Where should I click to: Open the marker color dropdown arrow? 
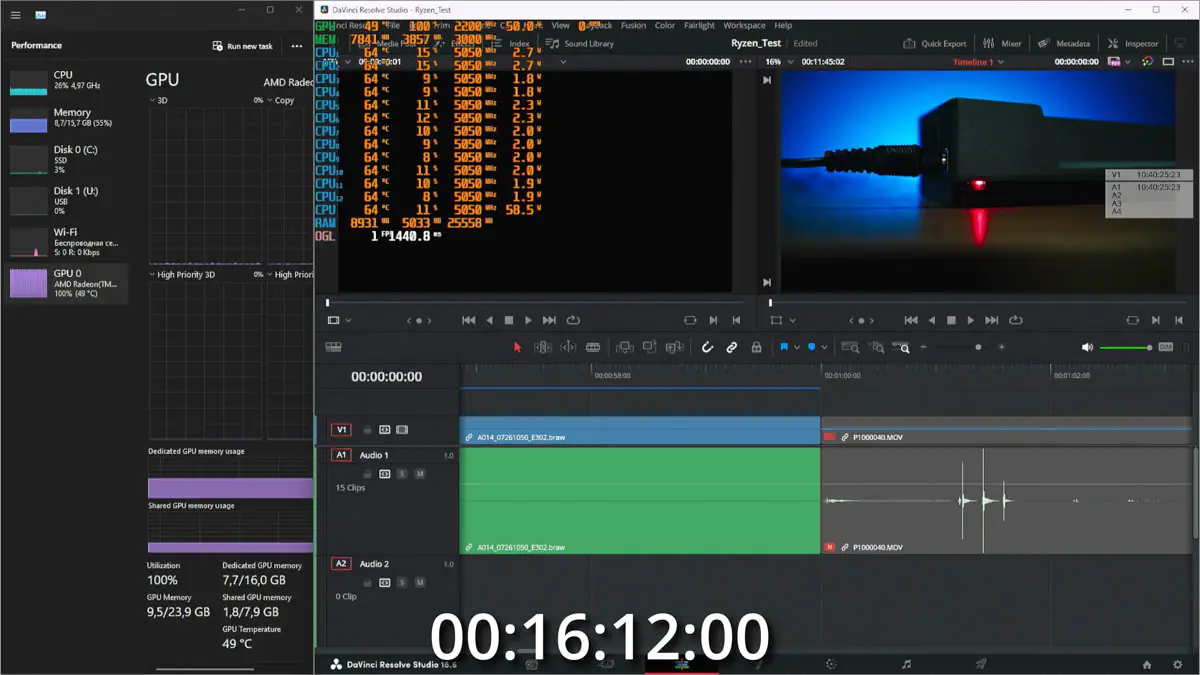[824, 347]
